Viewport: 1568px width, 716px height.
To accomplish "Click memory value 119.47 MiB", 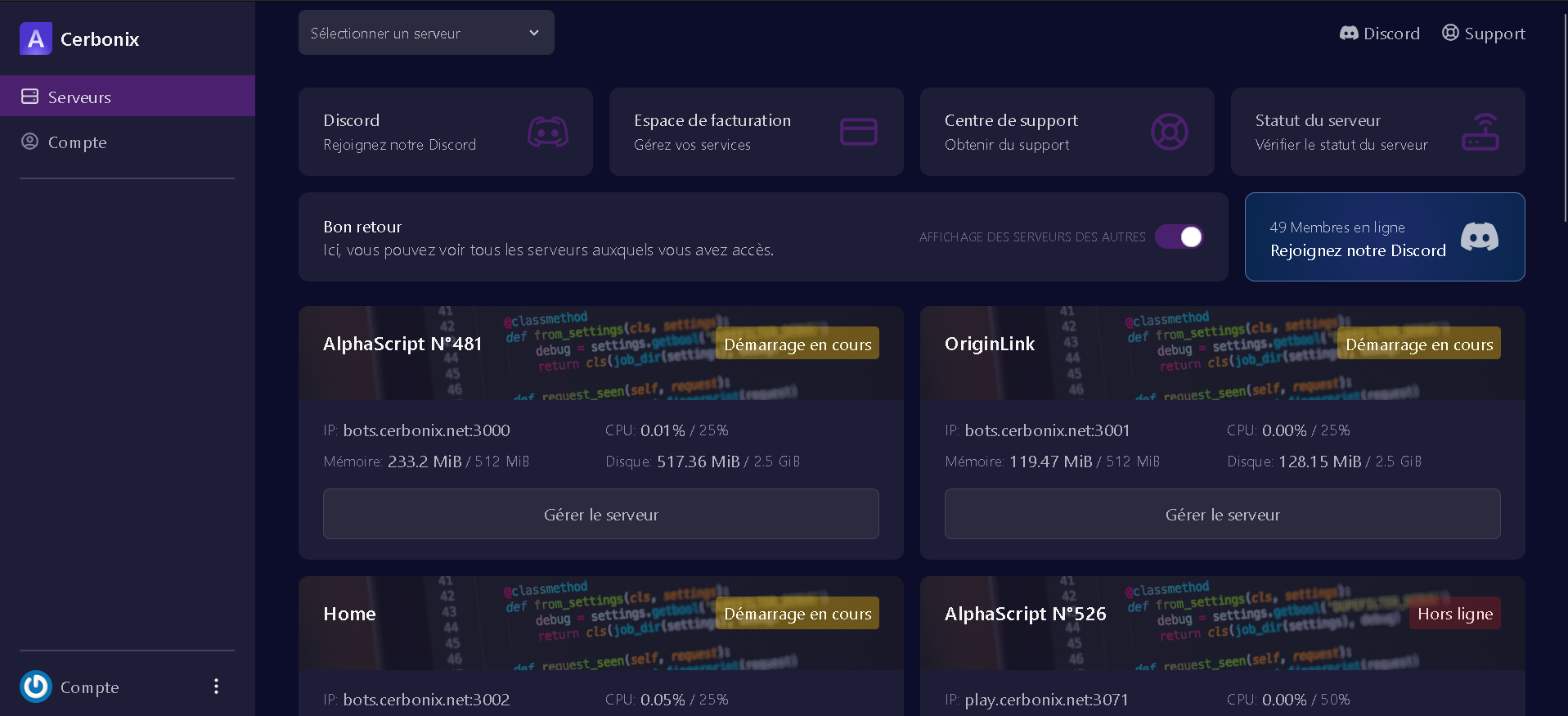I will click(x=1051, y=462).
